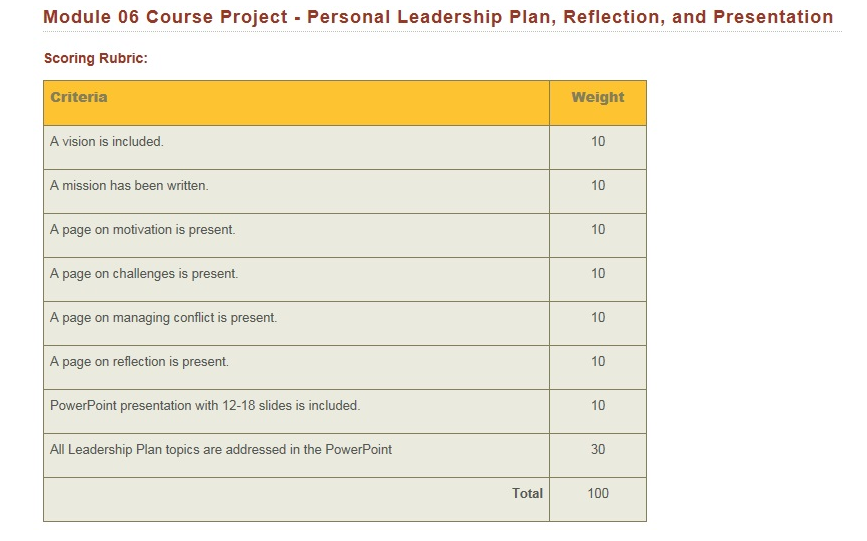This screenshot has width=867, height=541.
Task: Click the weight 10 in the vision row
Action: pyautogui.click(x=598, y=141)
